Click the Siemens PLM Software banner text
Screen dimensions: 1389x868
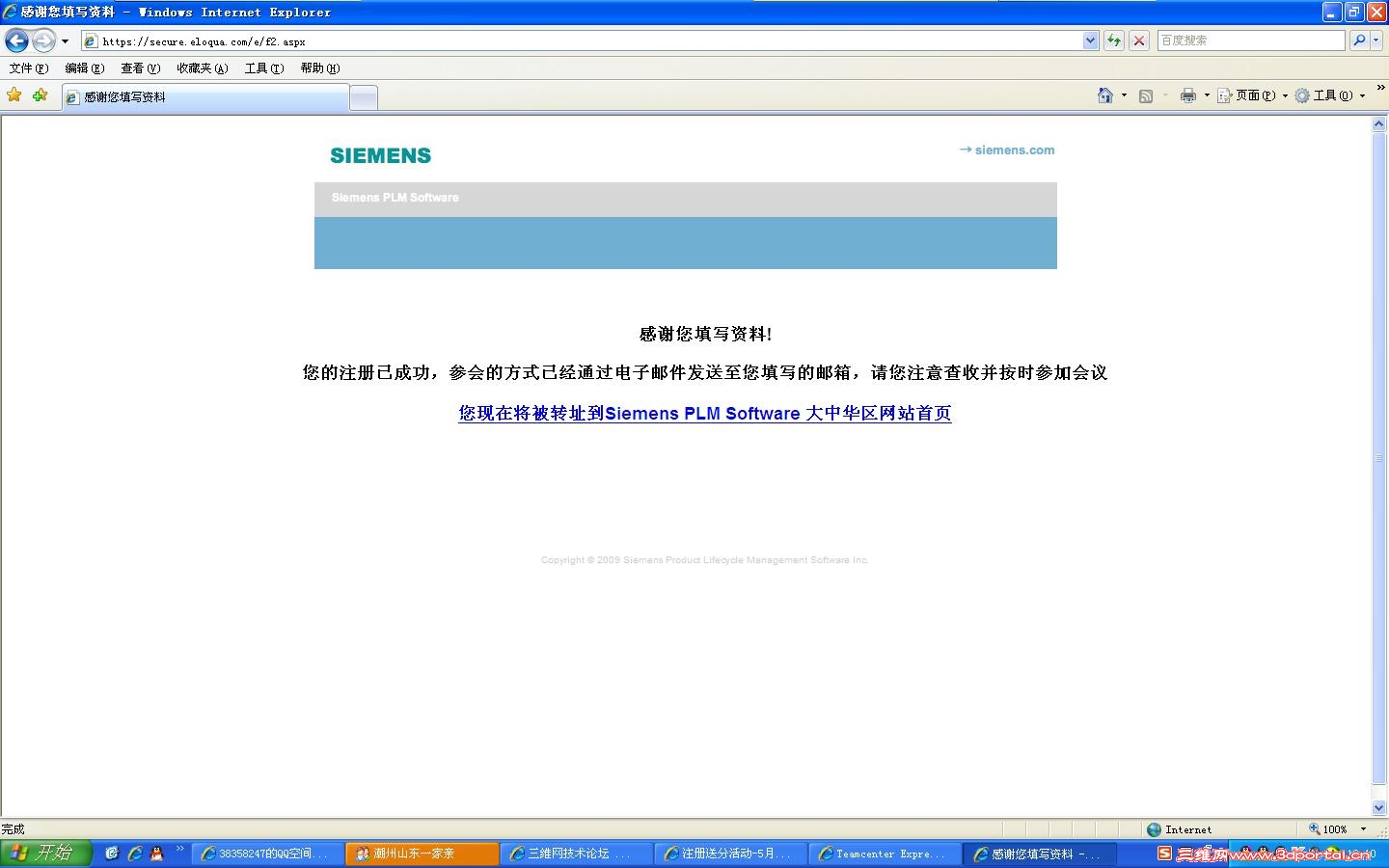(395, 198)
